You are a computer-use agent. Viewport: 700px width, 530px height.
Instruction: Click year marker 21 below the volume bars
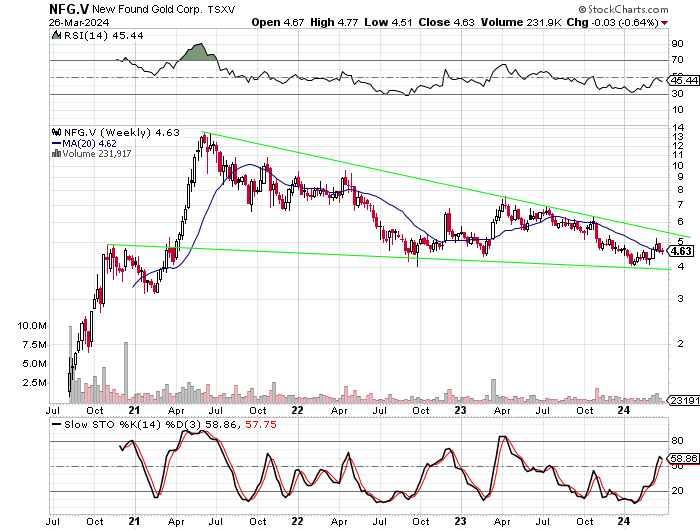(134, 410)
